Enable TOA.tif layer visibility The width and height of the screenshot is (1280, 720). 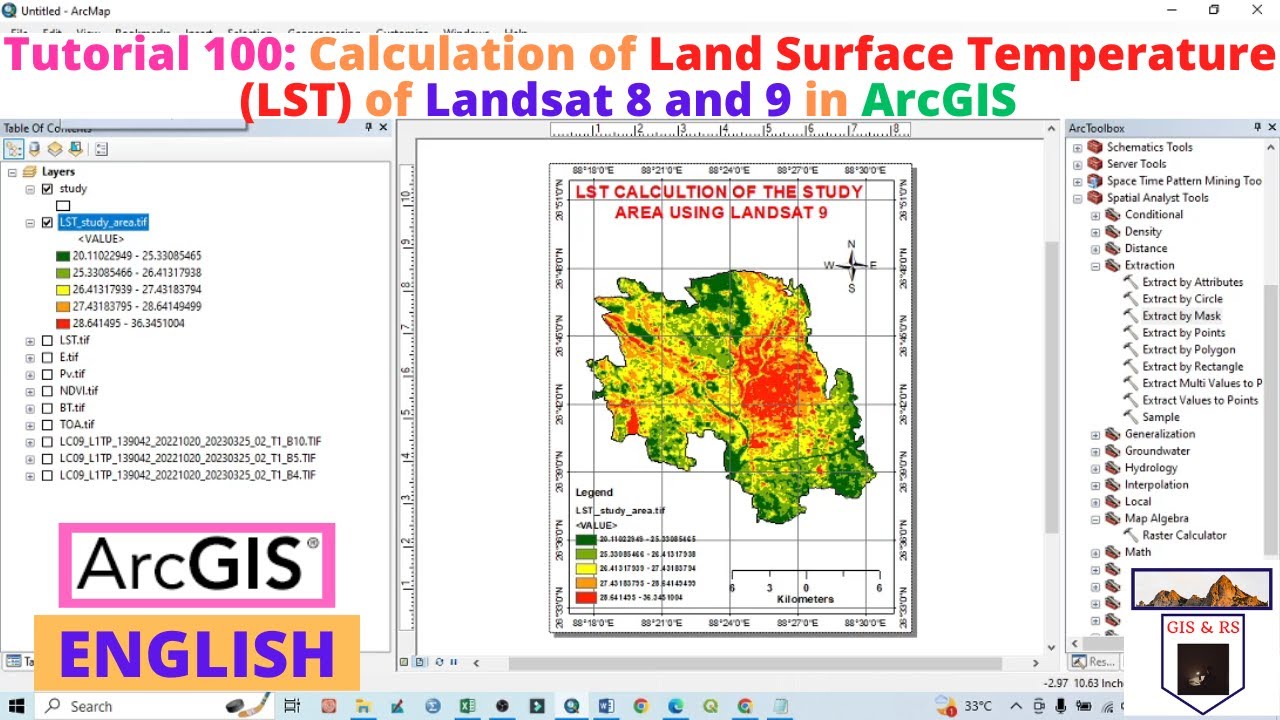pos(47,425)
